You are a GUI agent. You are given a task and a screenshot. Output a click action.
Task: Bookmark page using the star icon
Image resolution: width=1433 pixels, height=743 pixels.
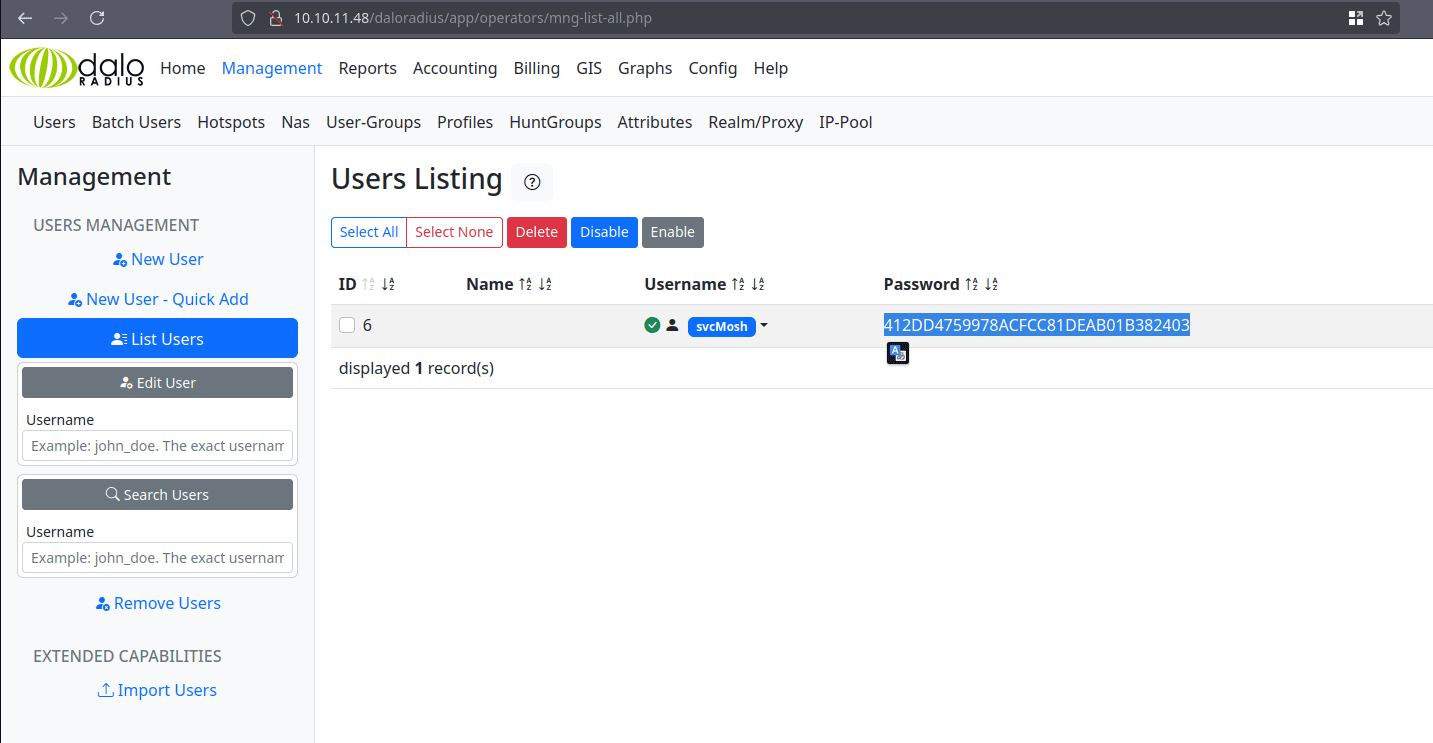click(x=1384, y=18)
